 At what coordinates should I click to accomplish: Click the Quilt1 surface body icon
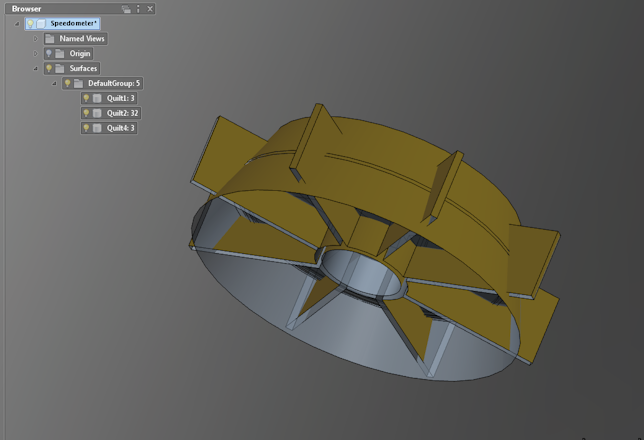(x=97, y=98)
